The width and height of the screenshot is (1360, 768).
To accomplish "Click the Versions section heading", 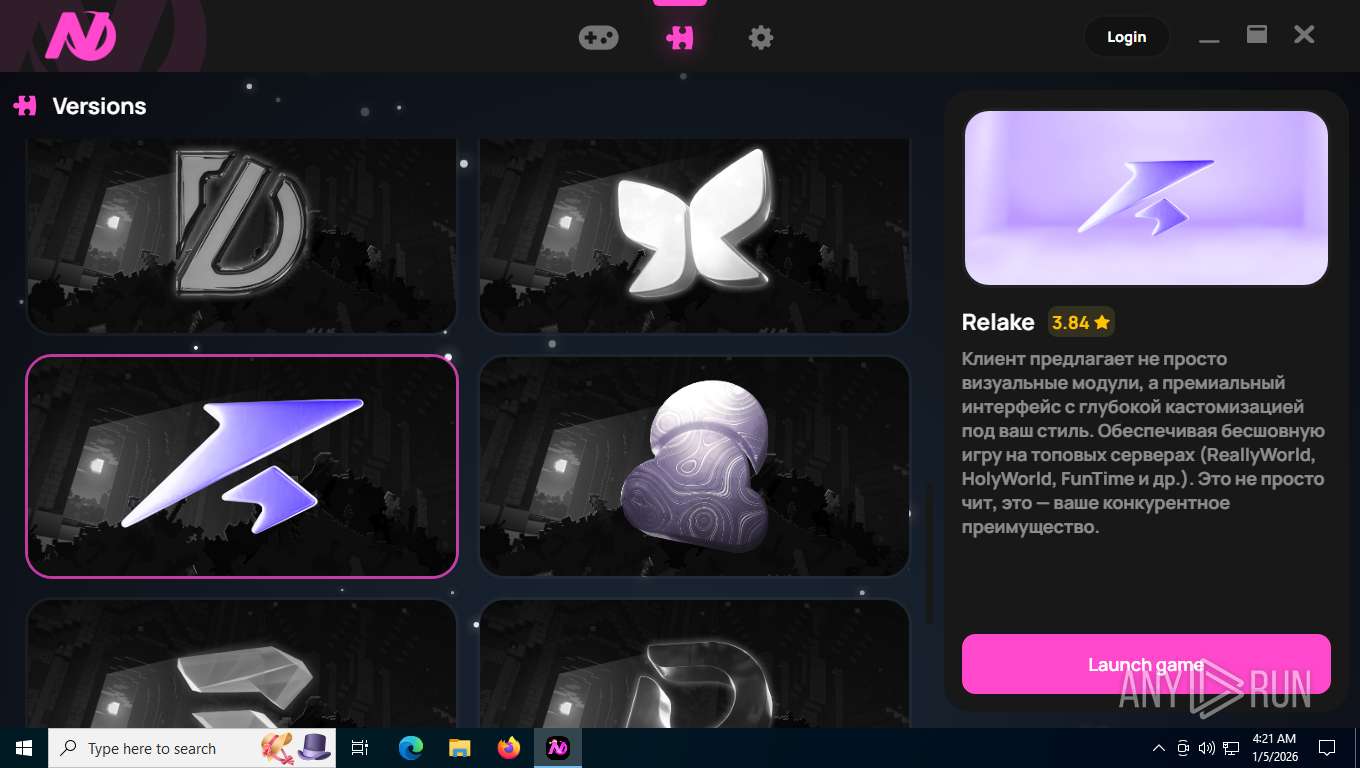I will pos(99,106).
